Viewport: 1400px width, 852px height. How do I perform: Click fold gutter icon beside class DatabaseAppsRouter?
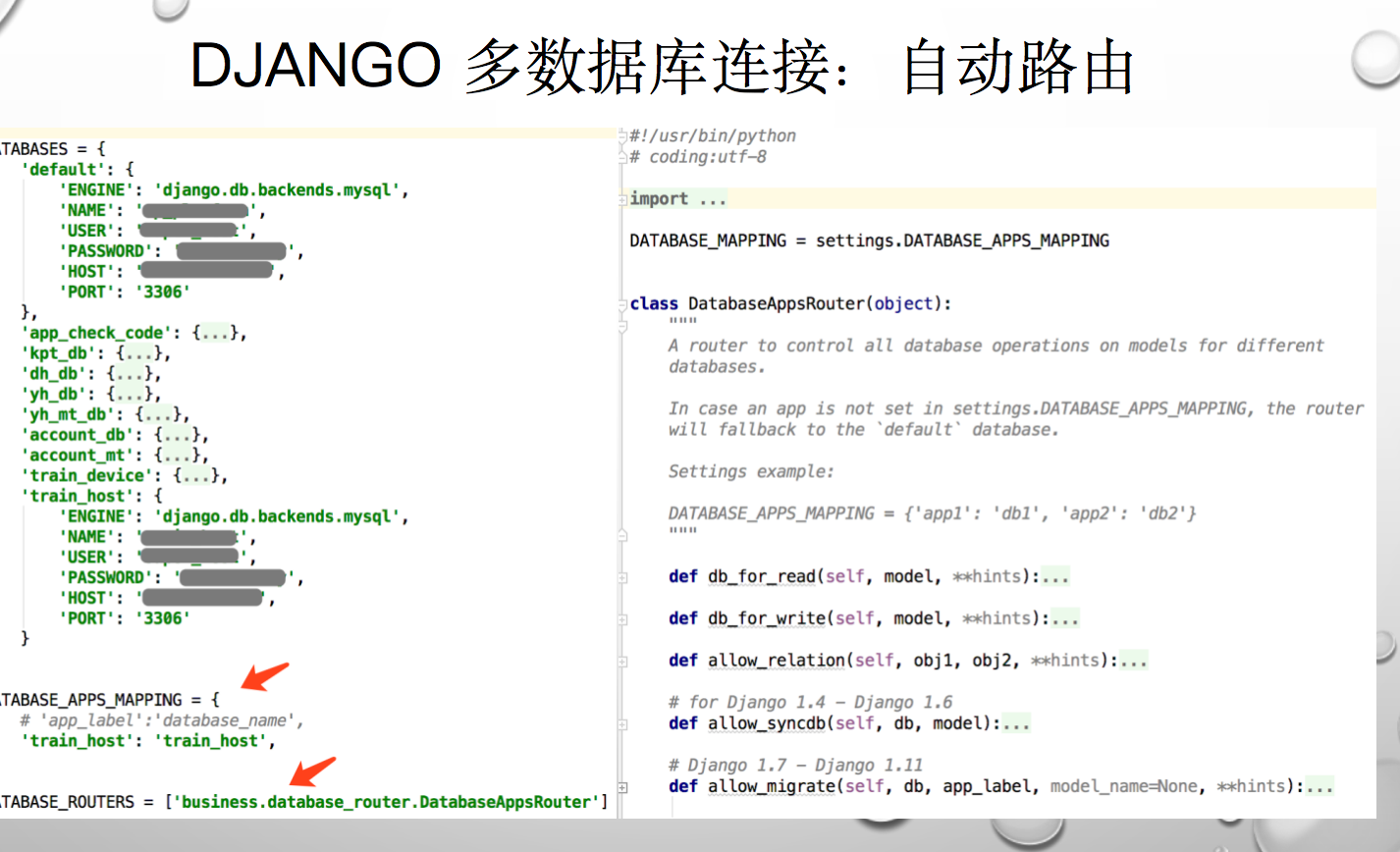[622, 305]
